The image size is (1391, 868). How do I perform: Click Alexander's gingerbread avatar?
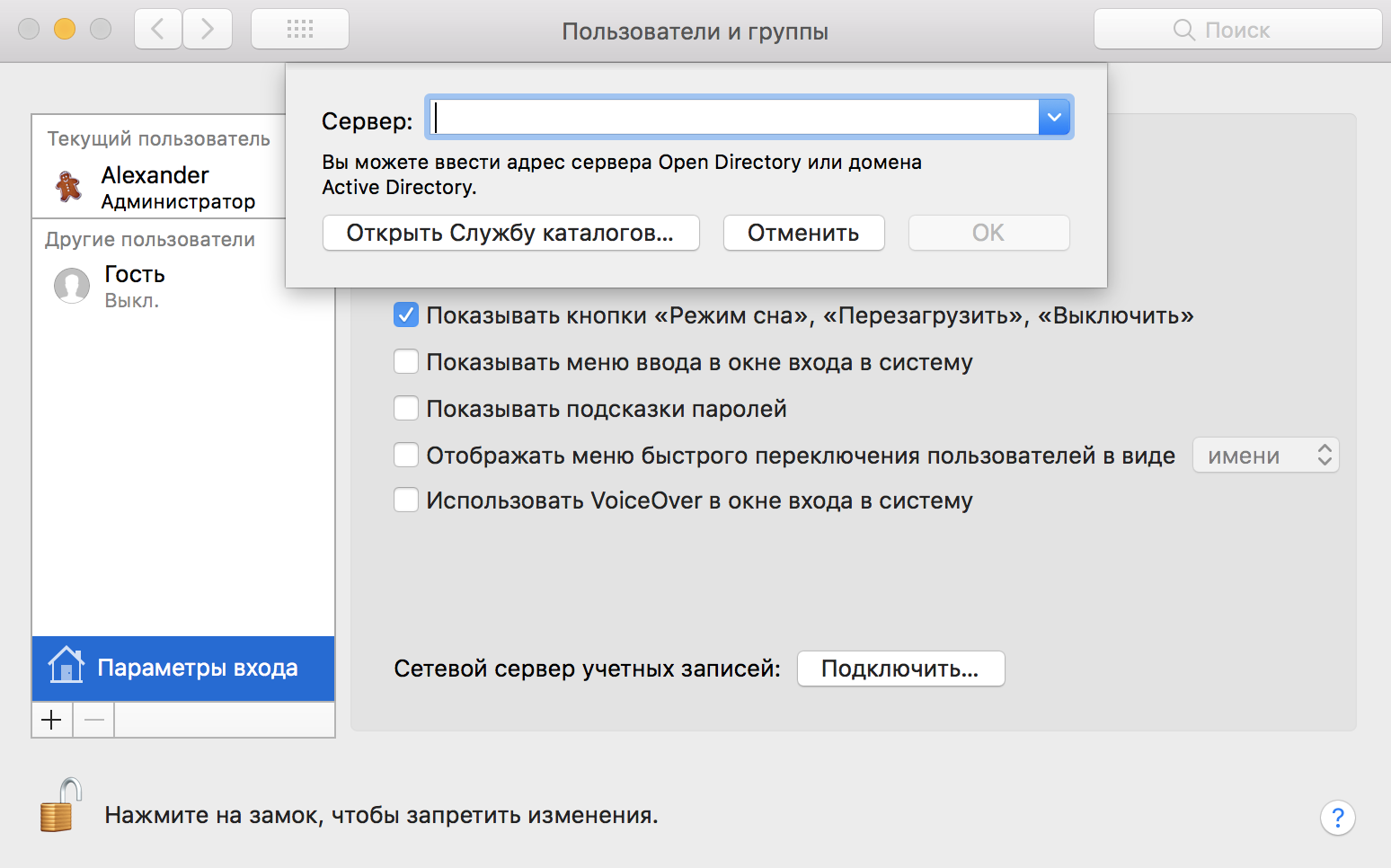69,187
